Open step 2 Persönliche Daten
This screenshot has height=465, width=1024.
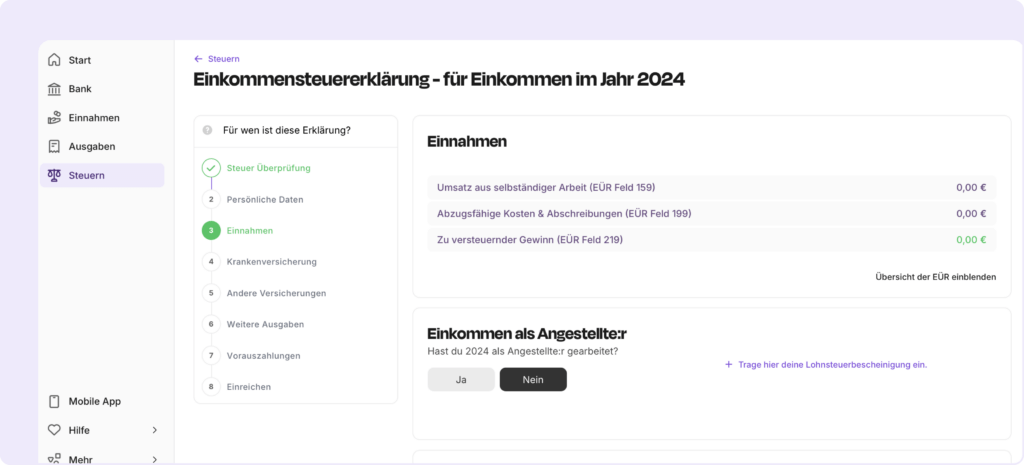point(264,200)
